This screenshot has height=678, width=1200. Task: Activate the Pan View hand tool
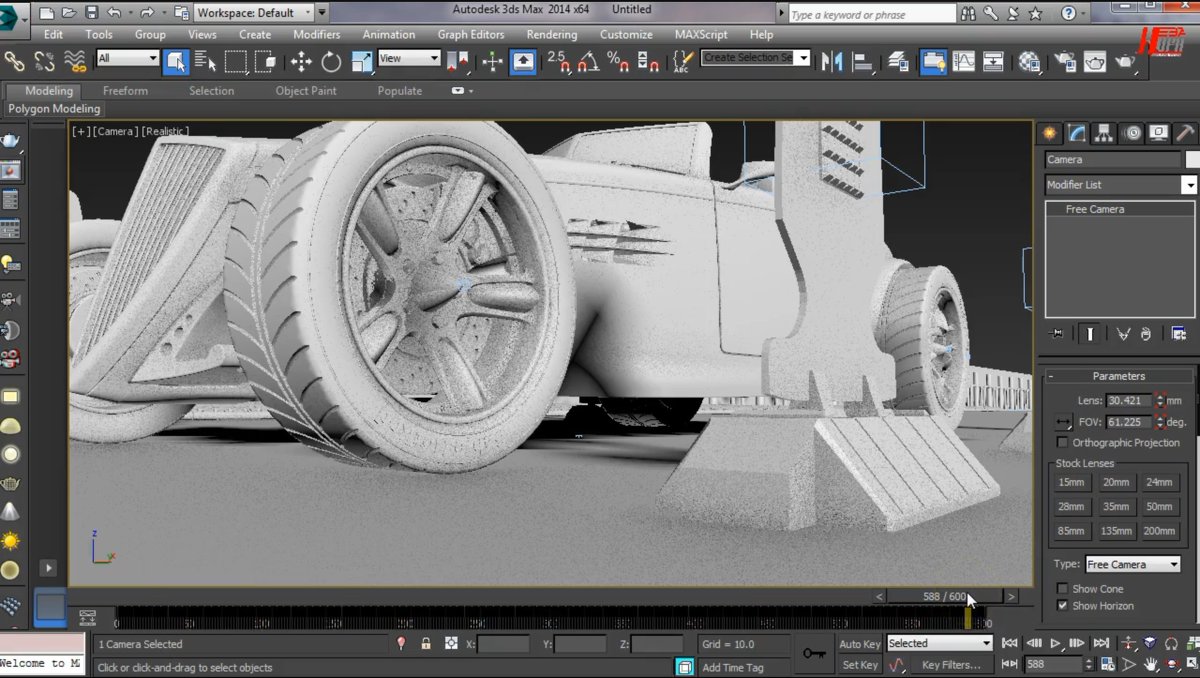point(1150,664)
